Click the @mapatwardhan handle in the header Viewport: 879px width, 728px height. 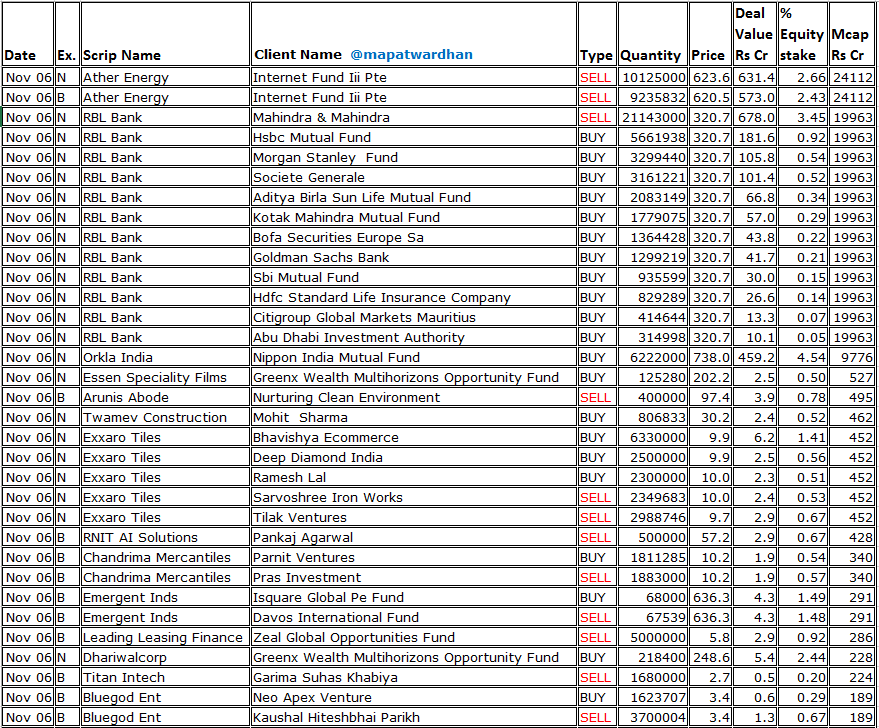click(411, 55)
